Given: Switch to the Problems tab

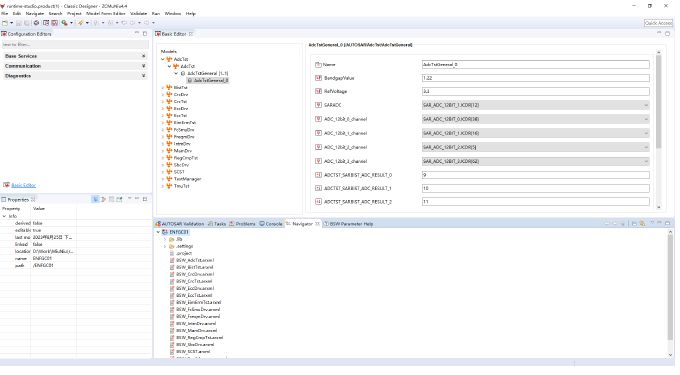Looking at the screenshot, I should pos(242,224).
